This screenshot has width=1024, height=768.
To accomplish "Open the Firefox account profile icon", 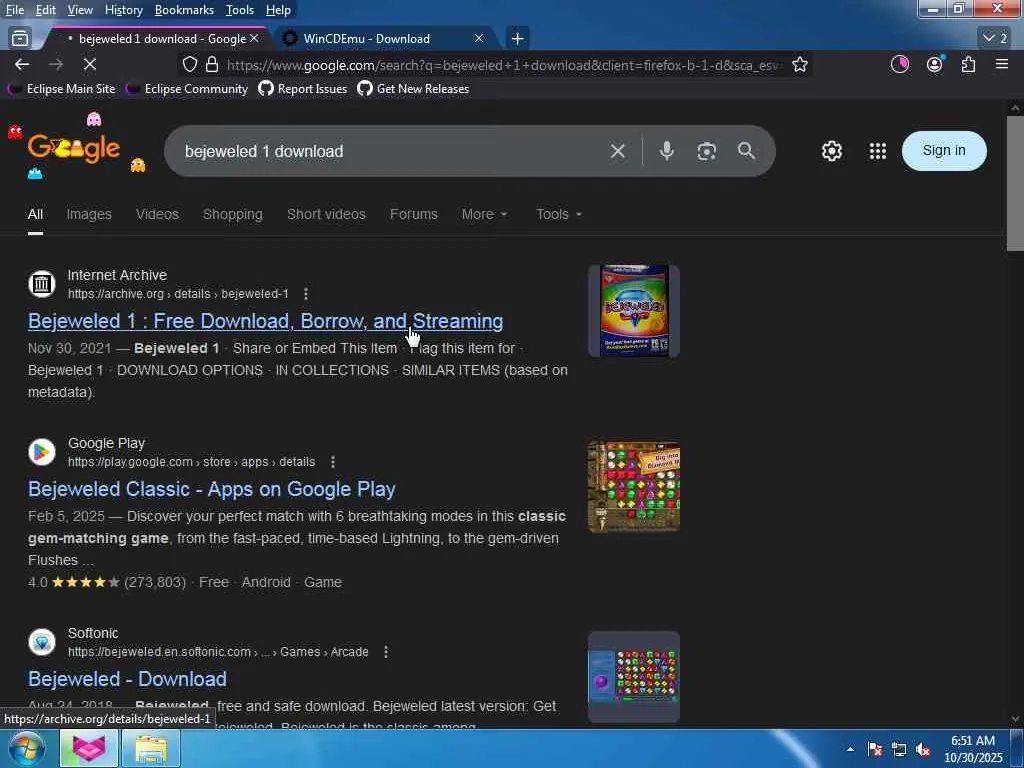I will click(935, 64).
